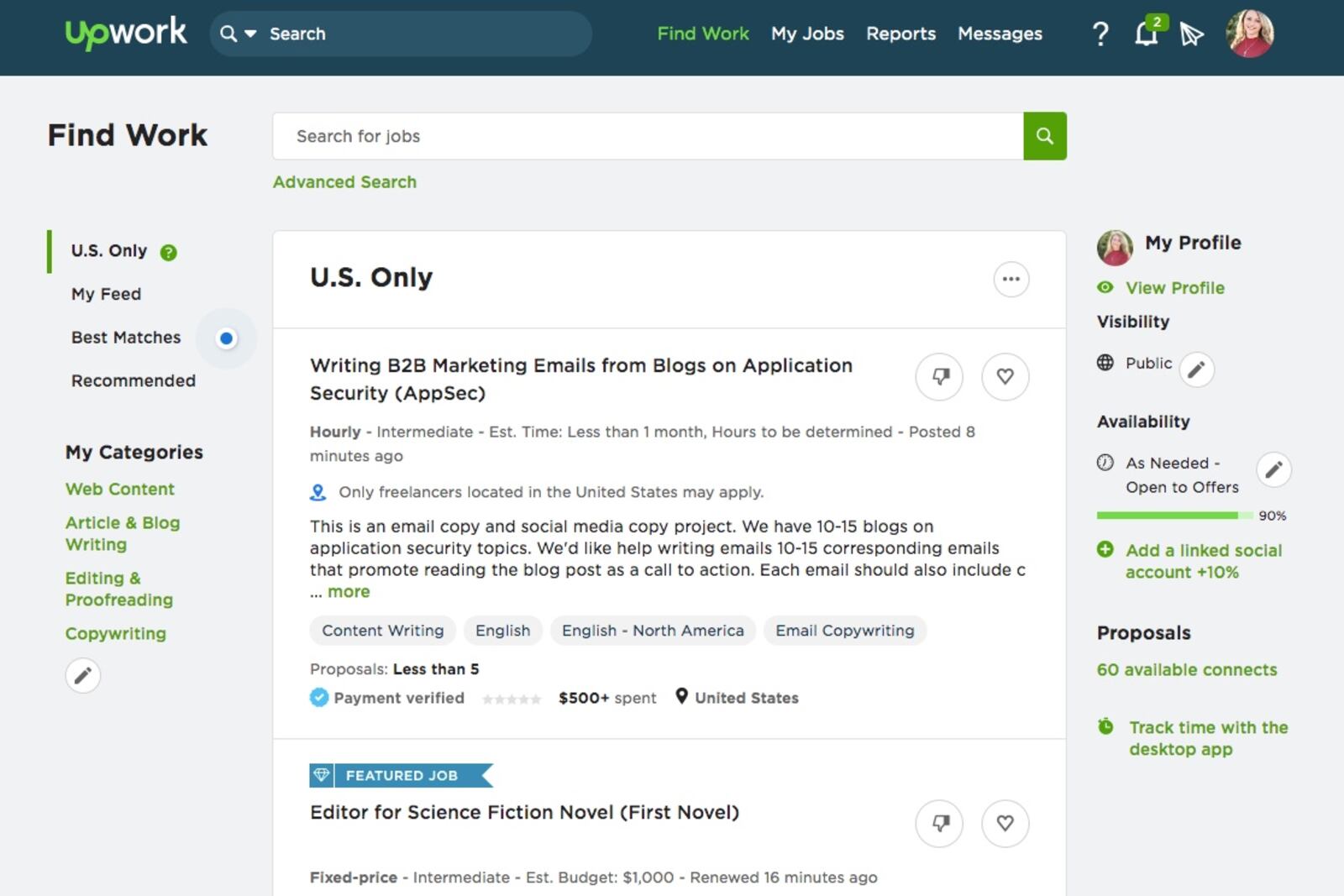Save the Science Fiction Novel job with heart
Viewport: 1344px width, 896px height.
tap(1005, 823)
